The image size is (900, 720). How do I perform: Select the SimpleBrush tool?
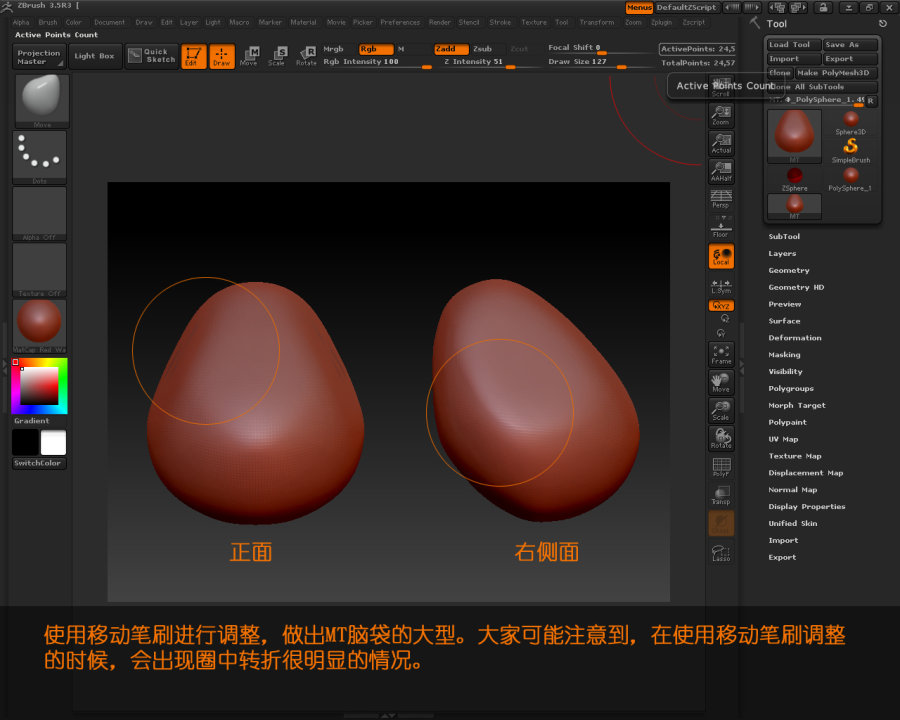pos(851,150)
